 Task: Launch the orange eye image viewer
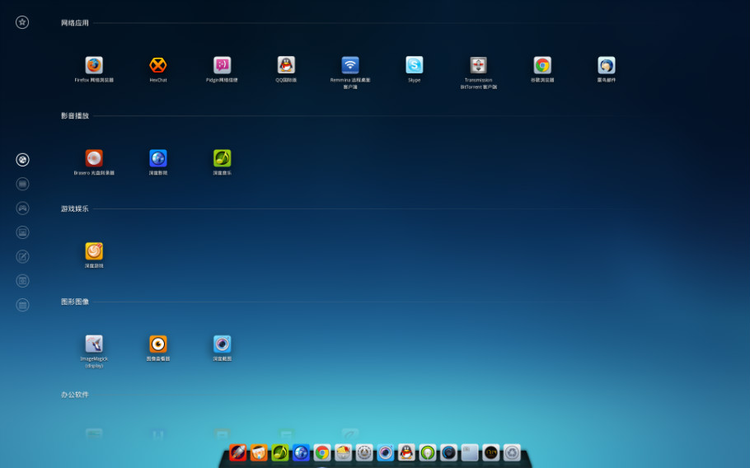(158, 344)
